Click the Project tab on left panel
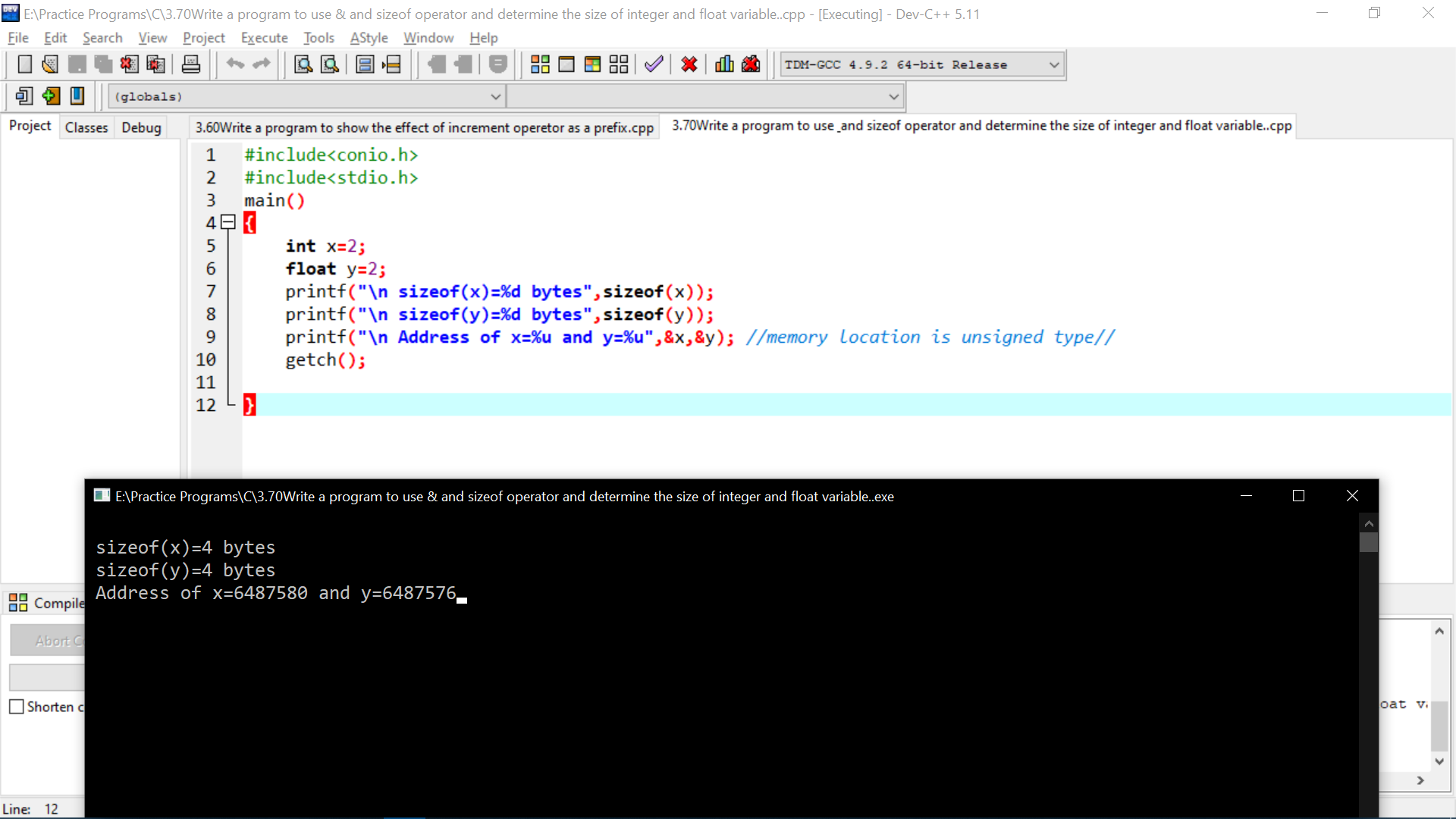The image size is (1456, 819). [28, 126]
